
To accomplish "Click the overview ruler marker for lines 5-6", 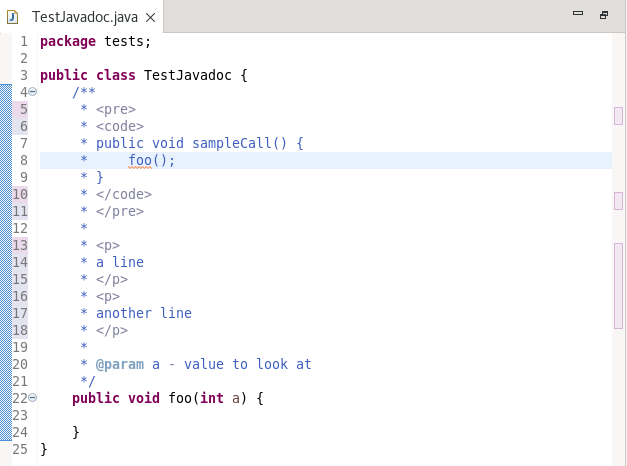I will pos(618,116).
